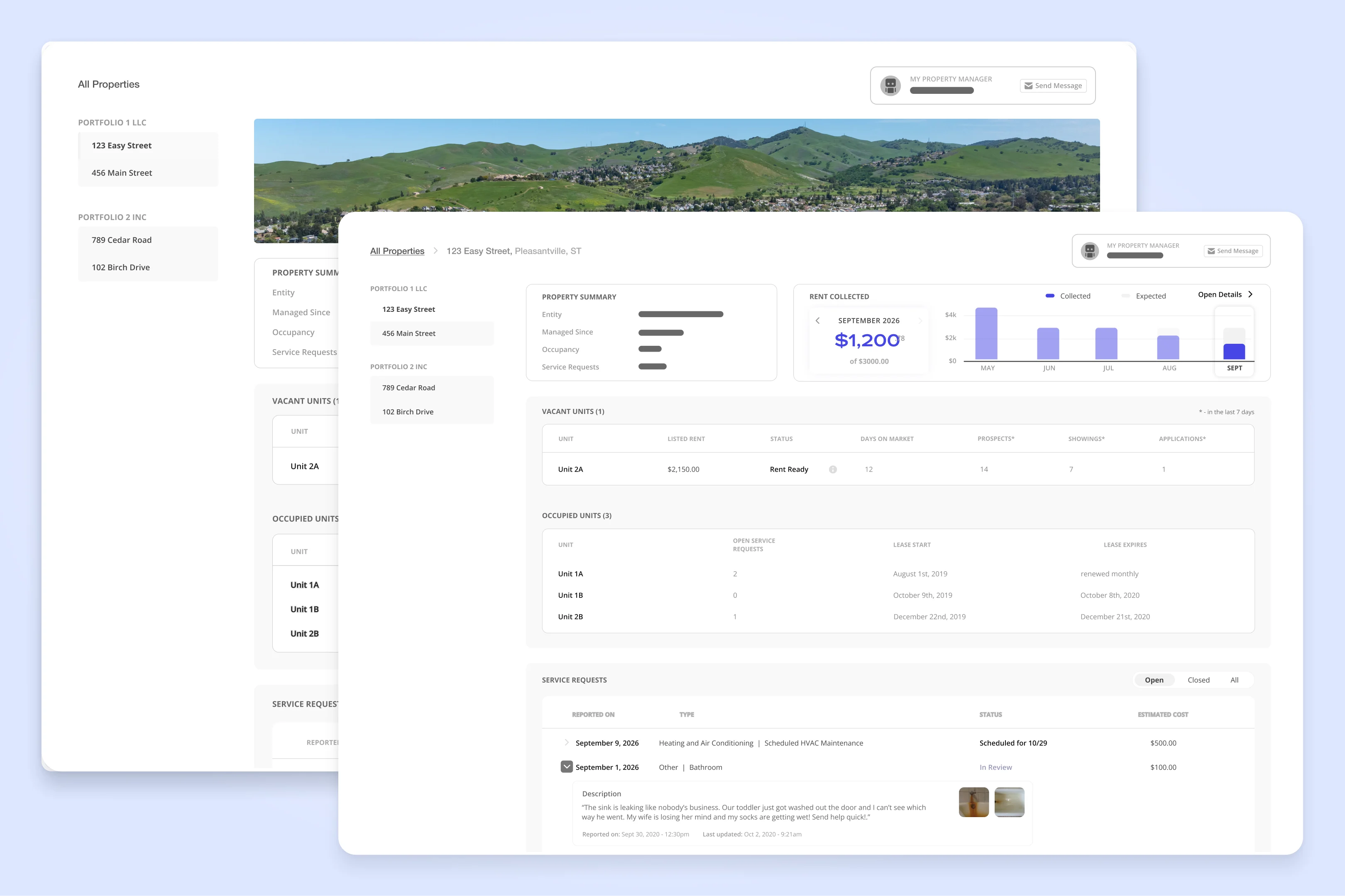The image size is (1345, 896).
Task: Open first sink photo thumbnail
Action: coord(973,802)
